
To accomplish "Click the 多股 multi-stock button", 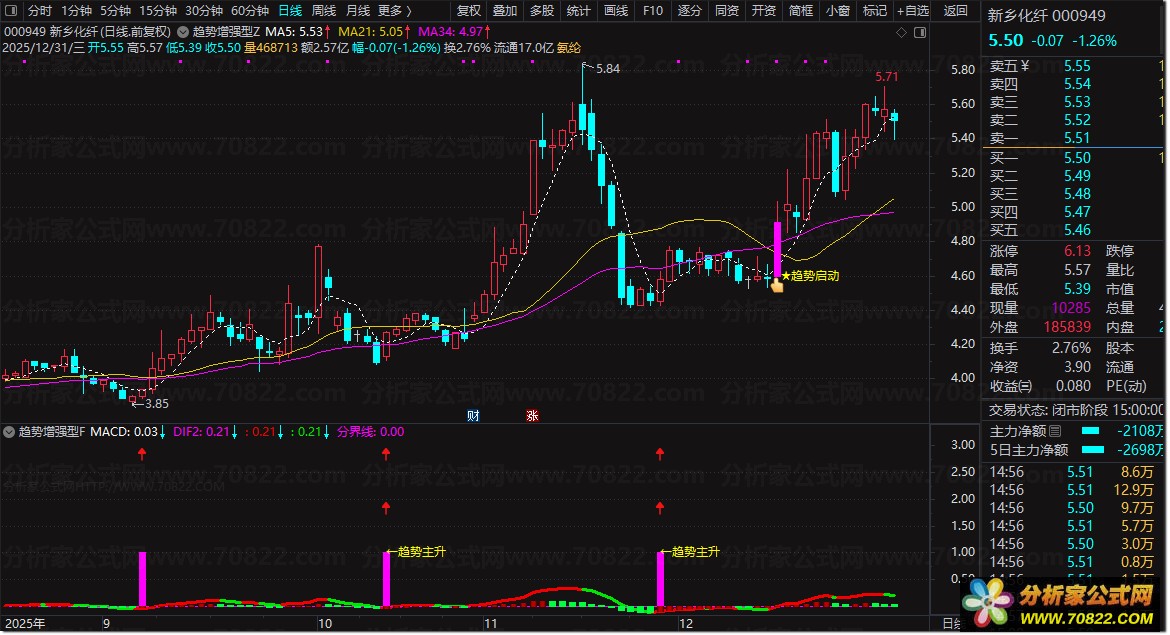I will point(542,10).
